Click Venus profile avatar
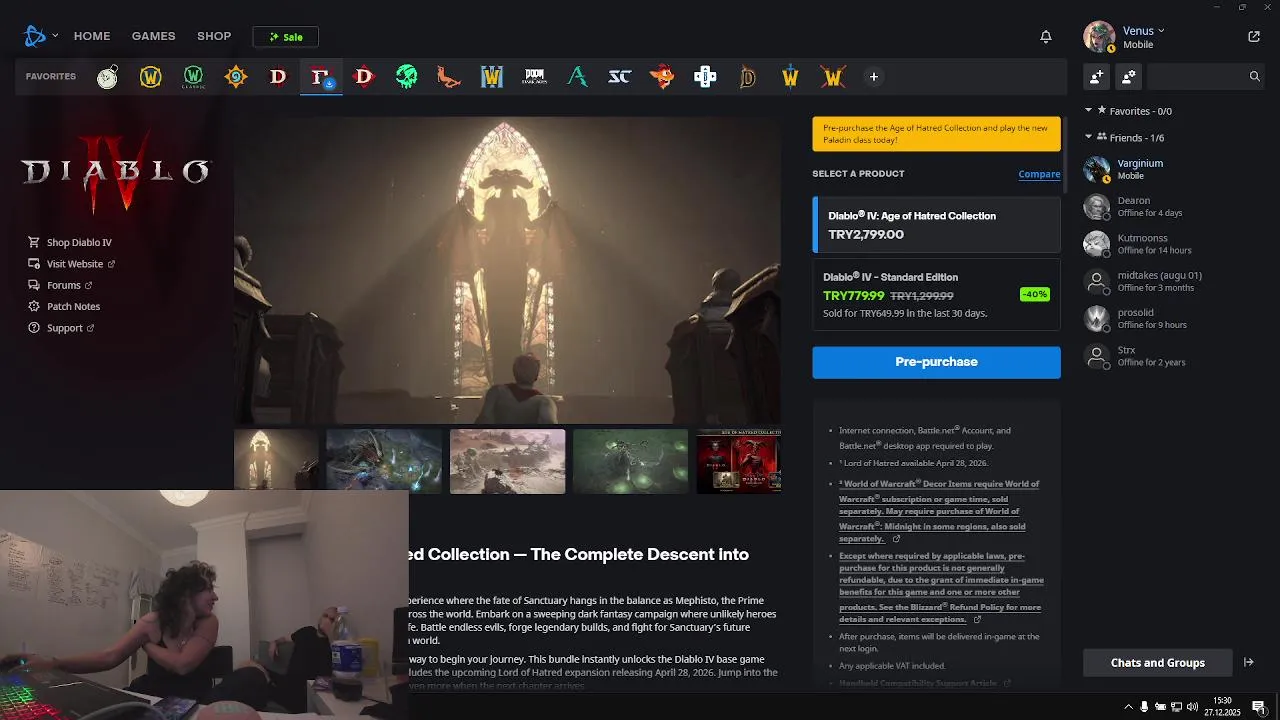 point(1099,37)
